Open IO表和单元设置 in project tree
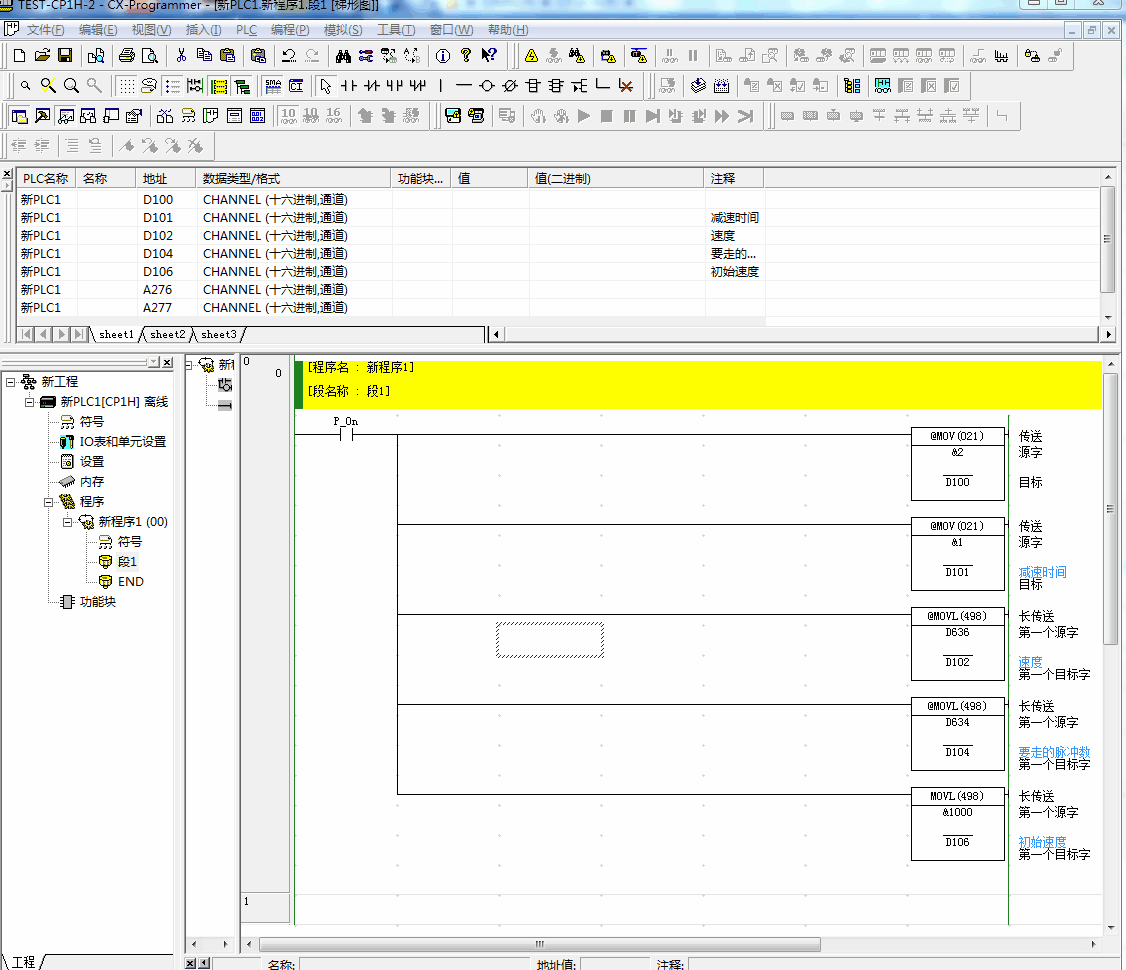This screenshot has width=1126, height=970. point(122,442)
